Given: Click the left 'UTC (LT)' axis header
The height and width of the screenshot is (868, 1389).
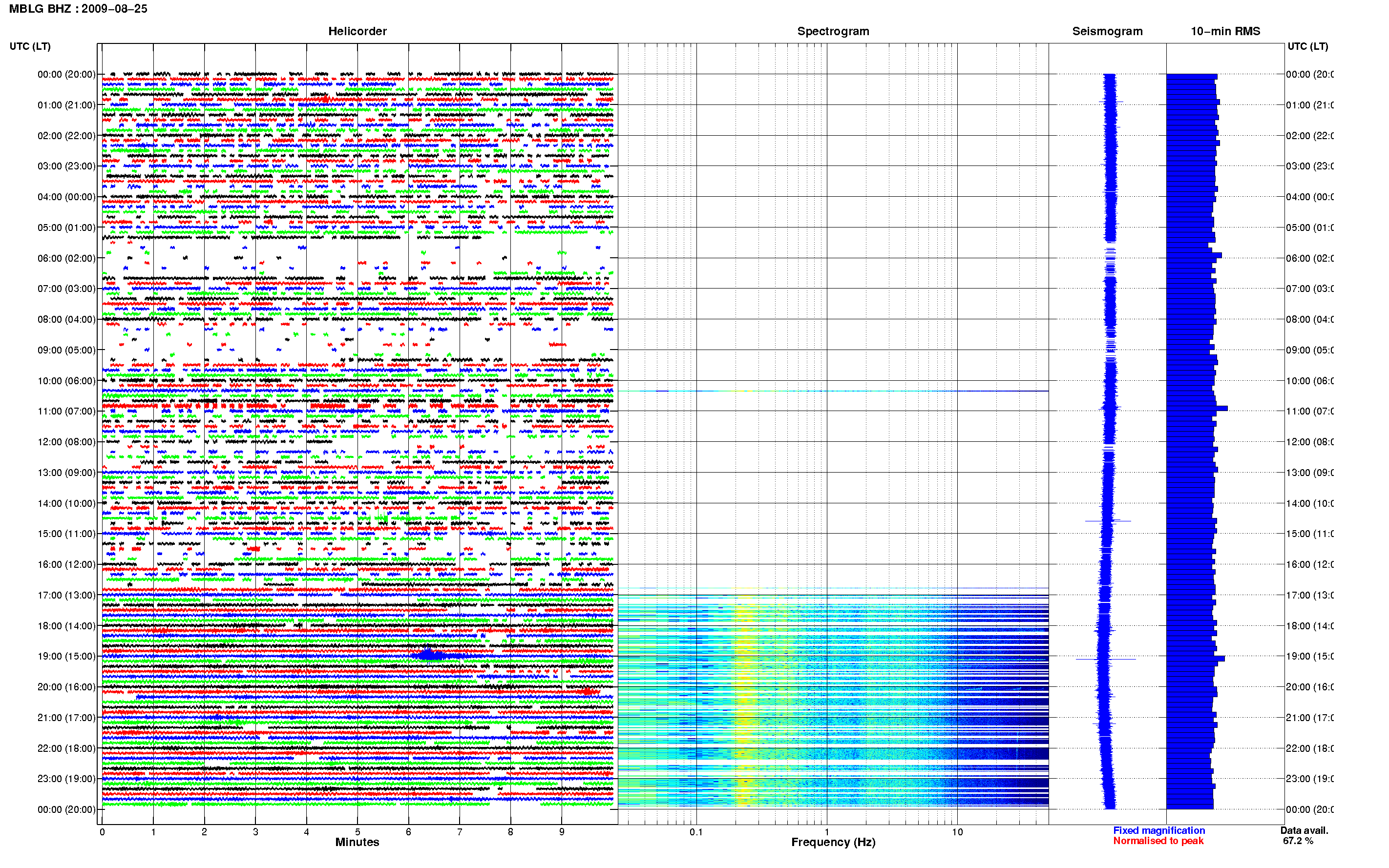Looking at the screenshot, I should coord(30,46).
